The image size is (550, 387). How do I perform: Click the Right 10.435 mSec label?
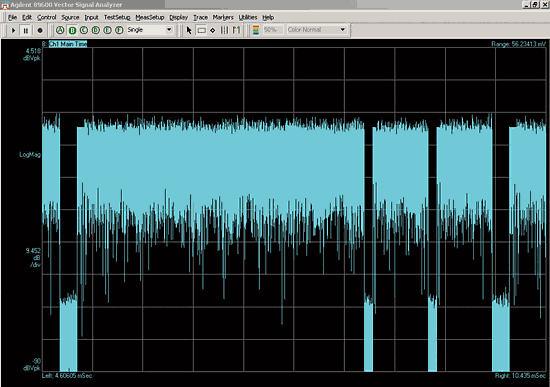pos(521,376)
